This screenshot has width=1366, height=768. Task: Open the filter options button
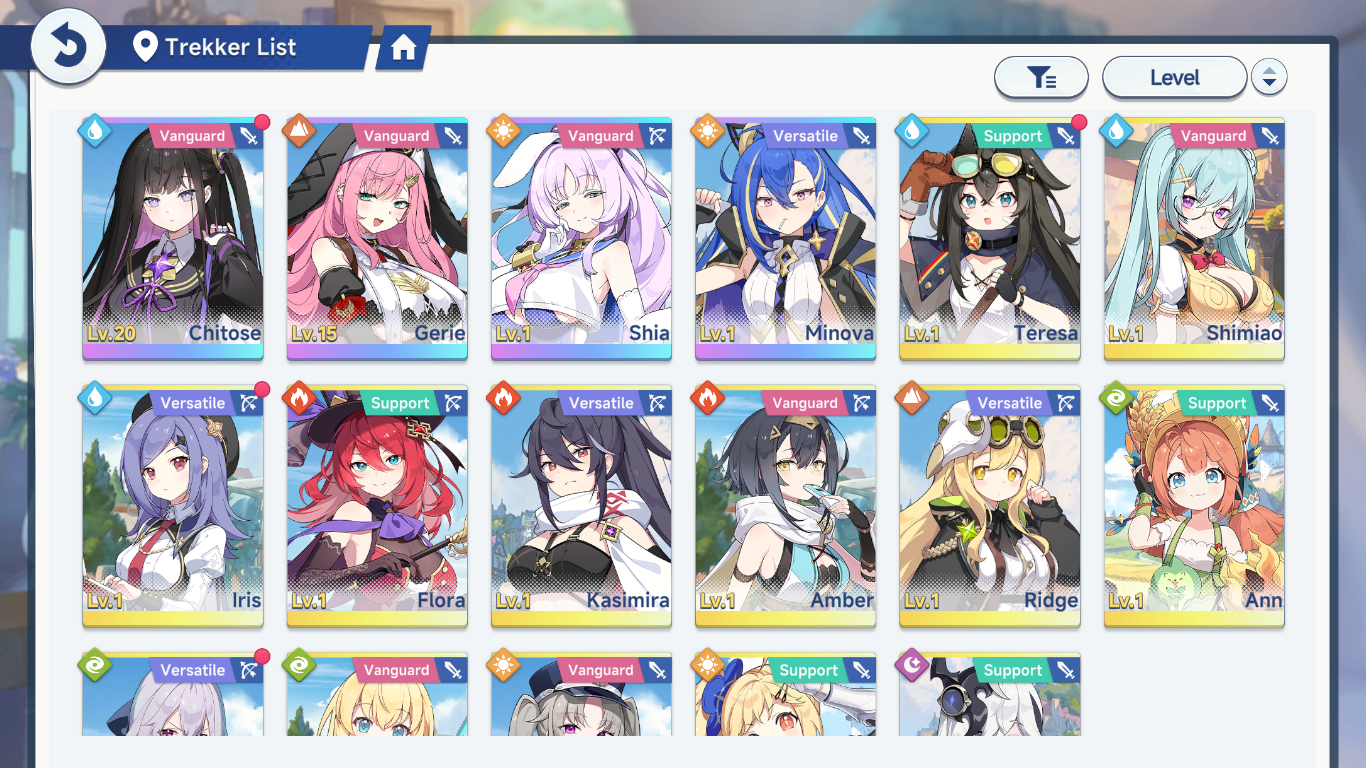pyautogui.click(x=1041, y=77)
